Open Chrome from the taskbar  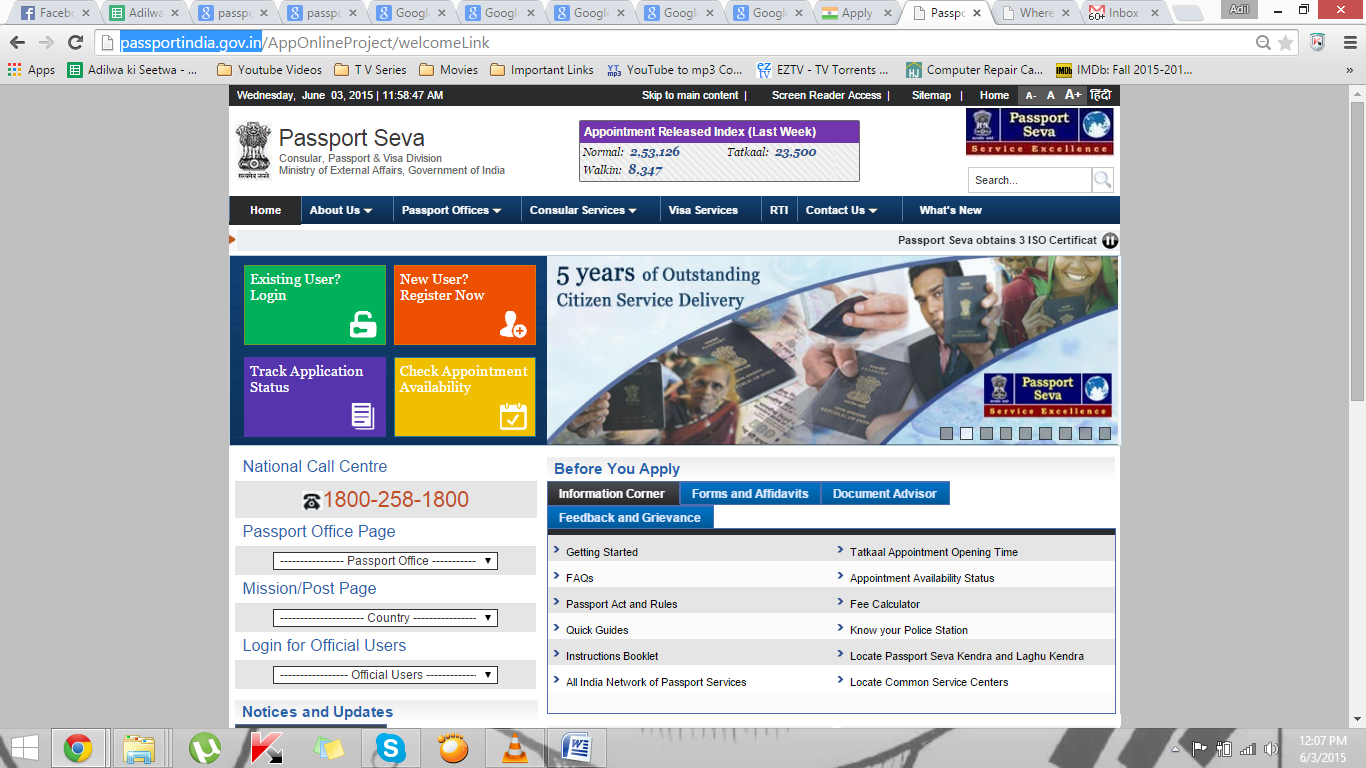pyautogui.click(x=78, y=748)
